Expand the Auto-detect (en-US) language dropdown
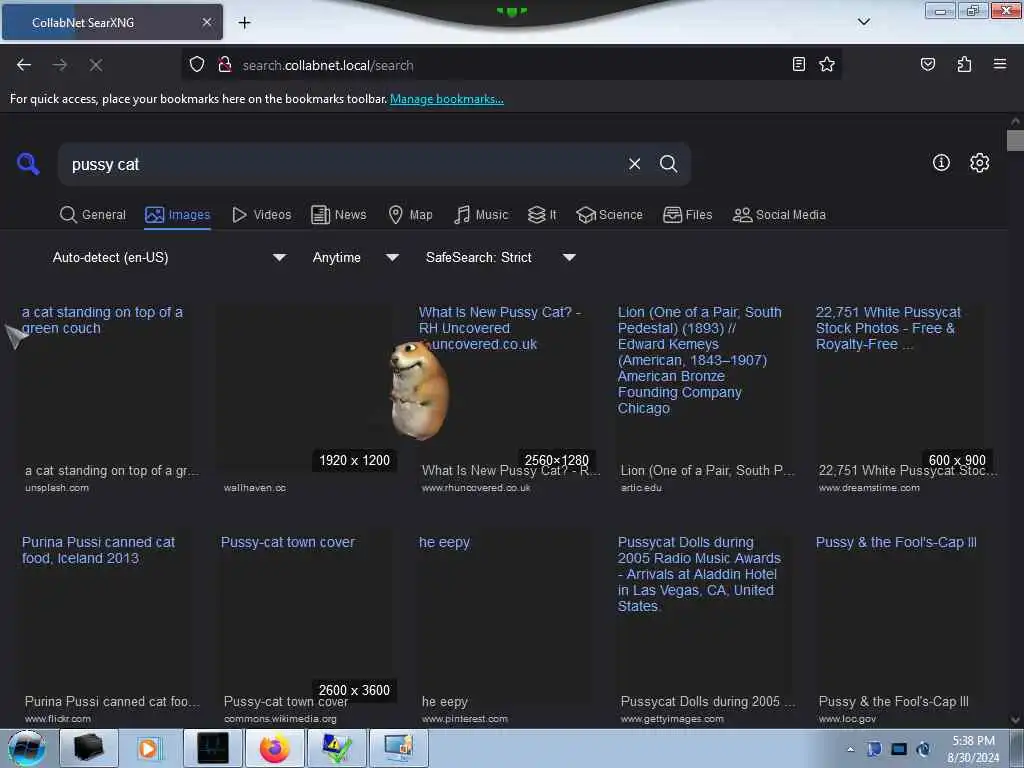The width and height of the screenshot is (1024, 768). tap(169, 257)
